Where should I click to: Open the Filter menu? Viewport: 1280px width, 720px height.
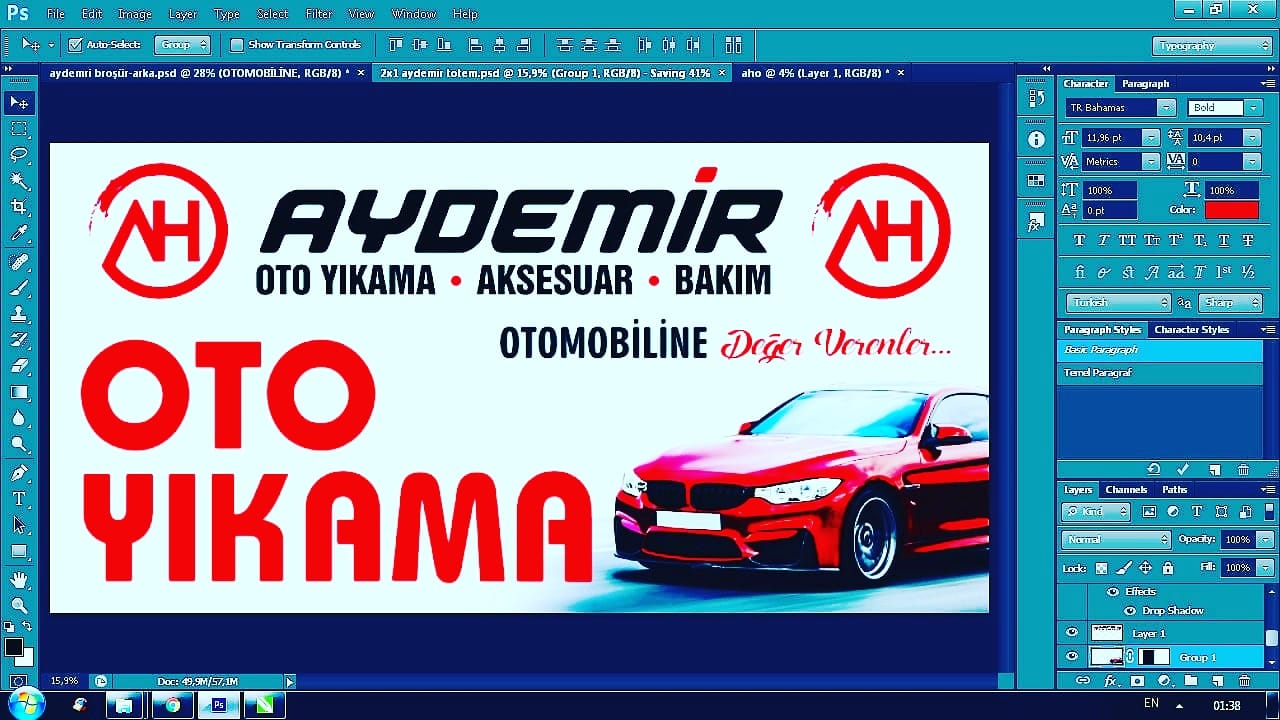[319, 14]
